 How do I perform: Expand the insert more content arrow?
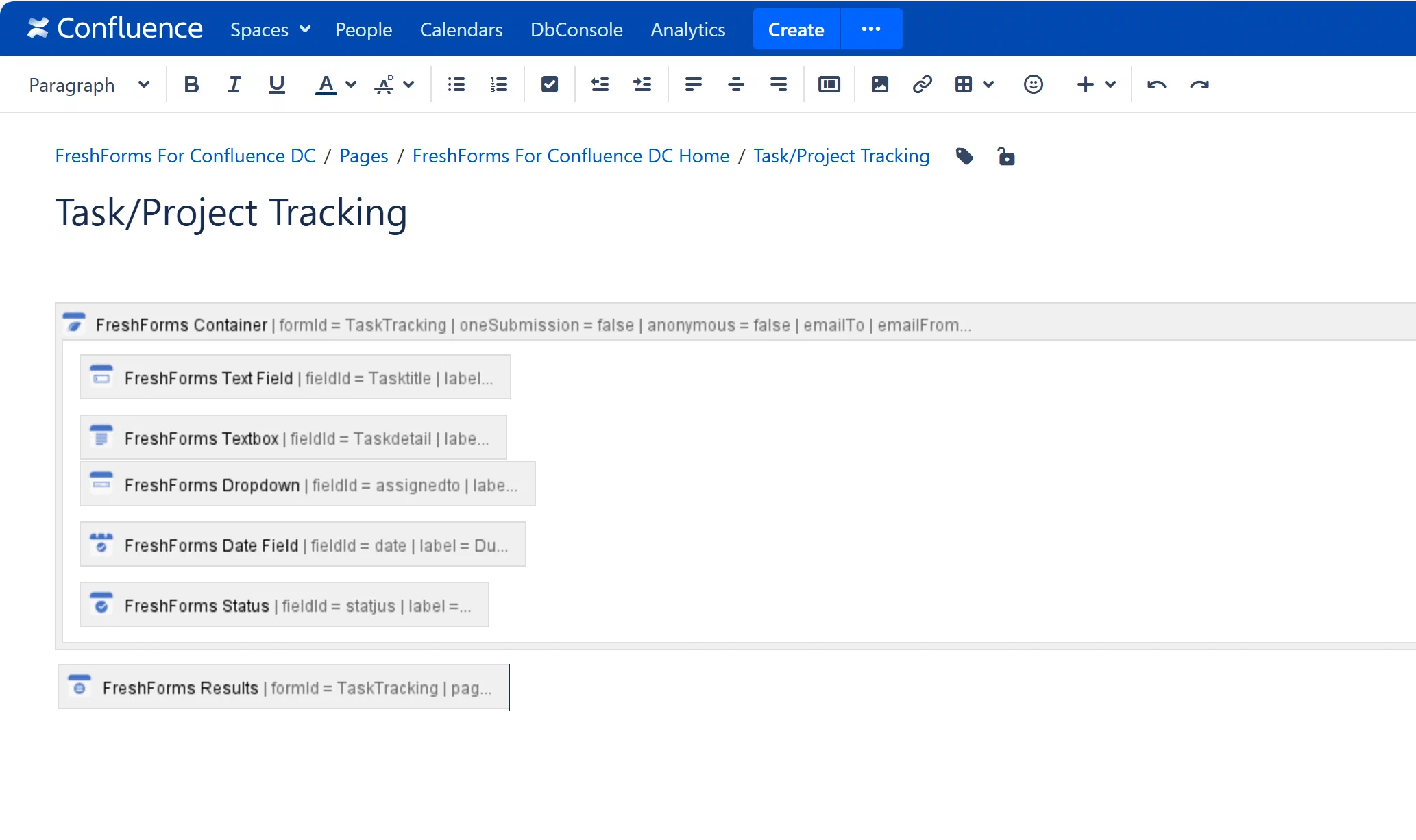(x=1110, y=84)
